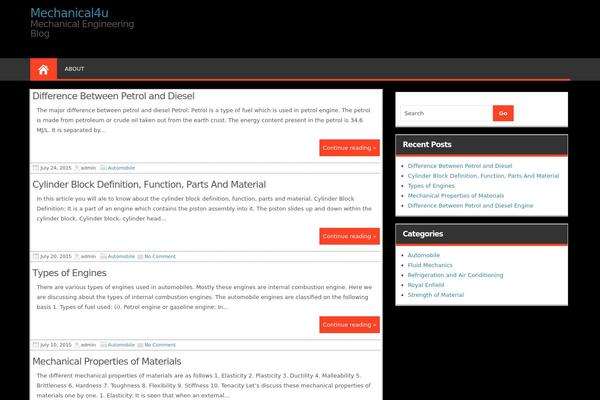Screen dimensions: 600x400
Task: Select date text July 20, 2015
Action: [x=56, y=256]
